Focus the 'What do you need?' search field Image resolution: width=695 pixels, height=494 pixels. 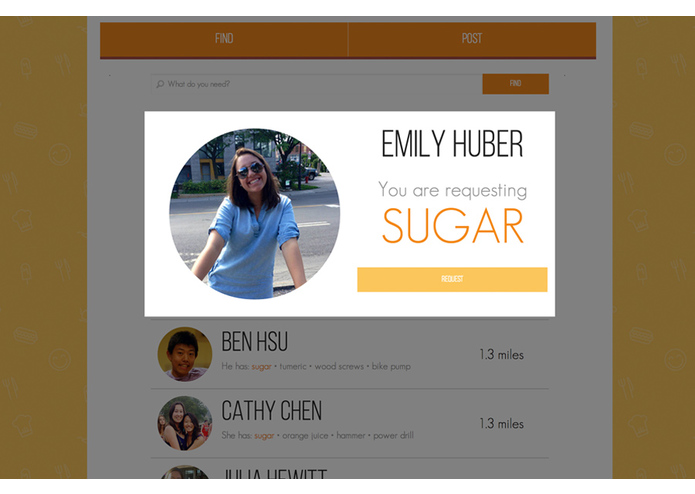(x=316, y=84)
